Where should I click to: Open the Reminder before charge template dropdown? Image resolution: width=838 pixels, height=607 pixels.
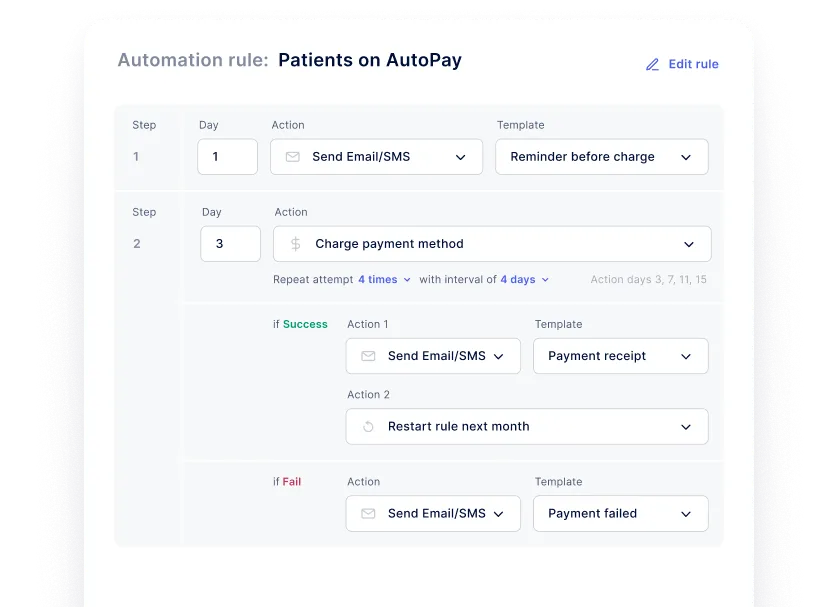(x=602, y=157)
